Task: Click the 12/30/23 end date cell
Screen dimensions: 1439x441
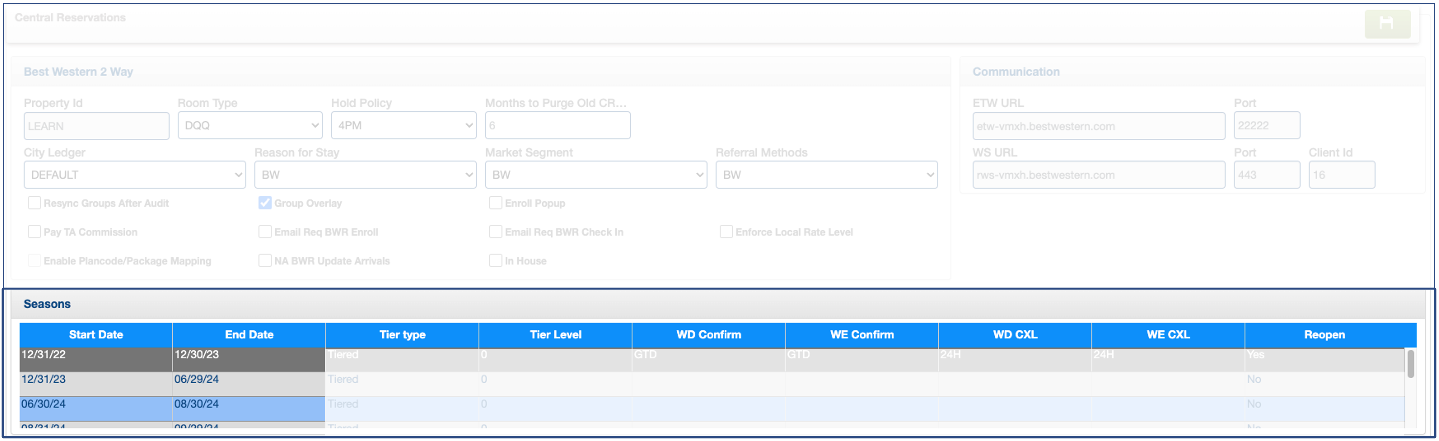Action: (x=249, y=355)
